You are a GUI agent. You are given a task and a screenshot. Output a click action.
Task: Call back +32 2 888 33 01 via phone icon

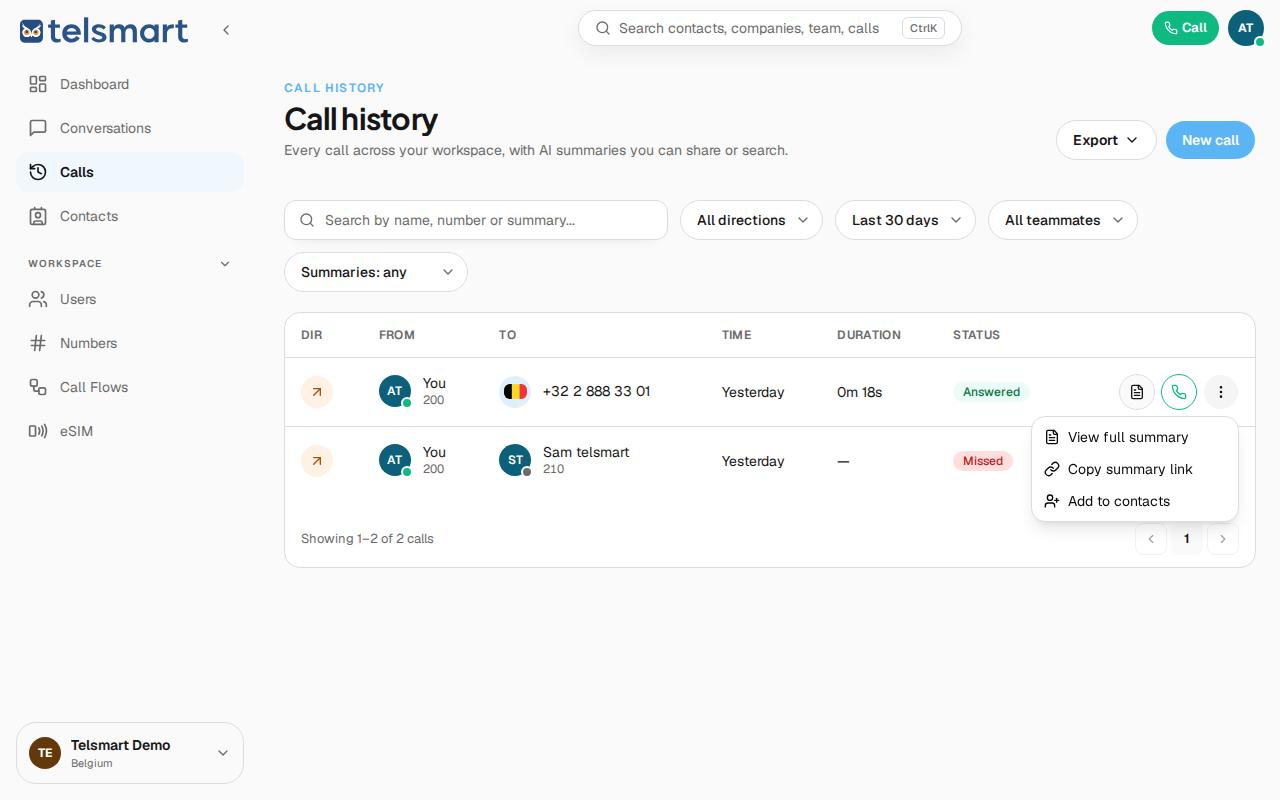pyautogui.click(x=1179, y=392)
